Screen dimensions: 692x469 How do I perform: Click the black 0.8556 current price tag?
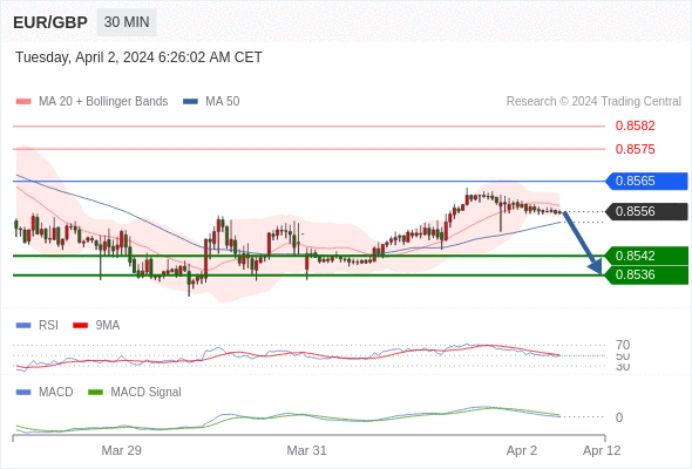click(x=647, y=212)
